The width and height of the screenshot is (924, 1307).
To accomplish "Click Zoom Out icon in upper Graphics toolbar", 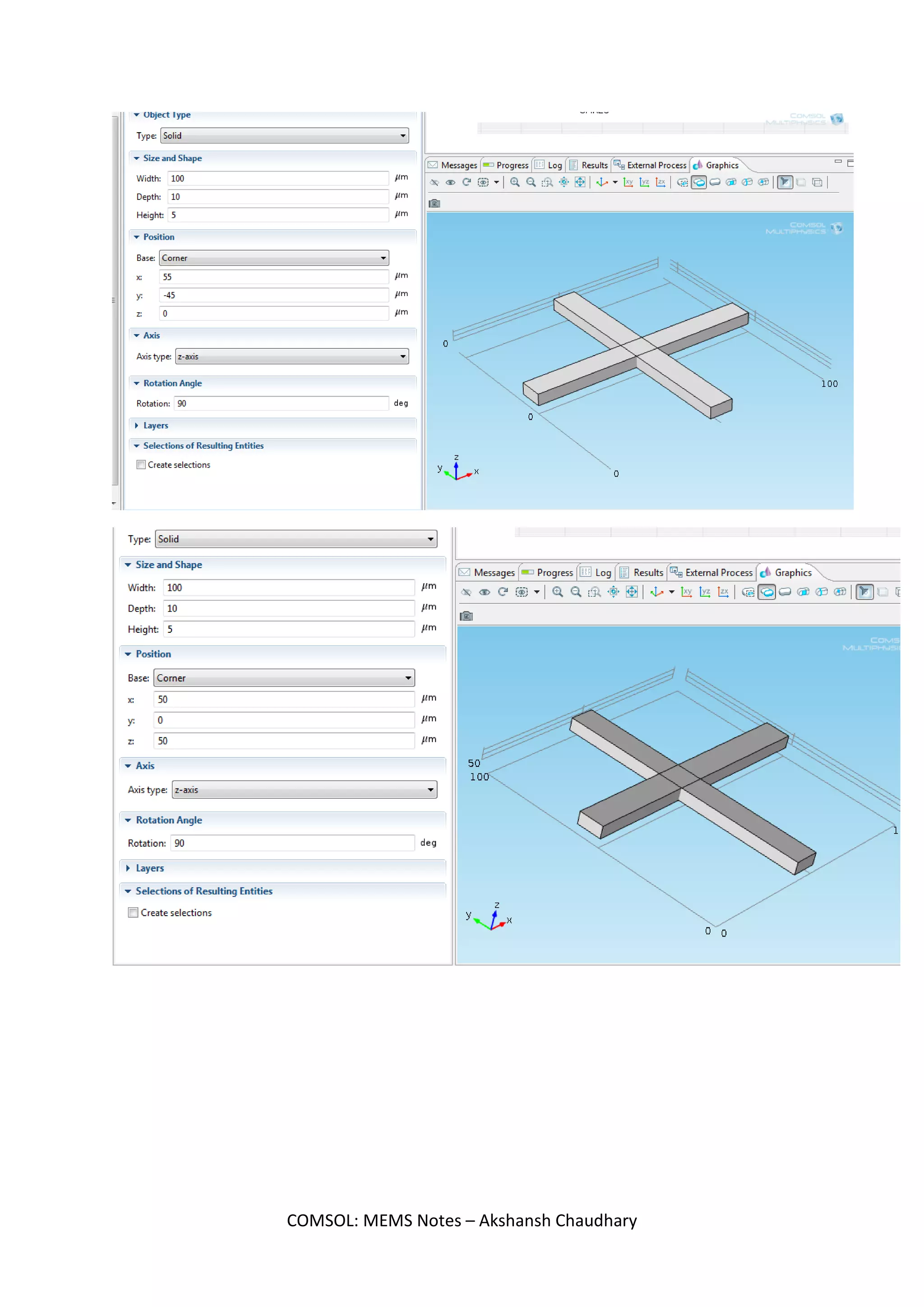I will click(531, 182).
